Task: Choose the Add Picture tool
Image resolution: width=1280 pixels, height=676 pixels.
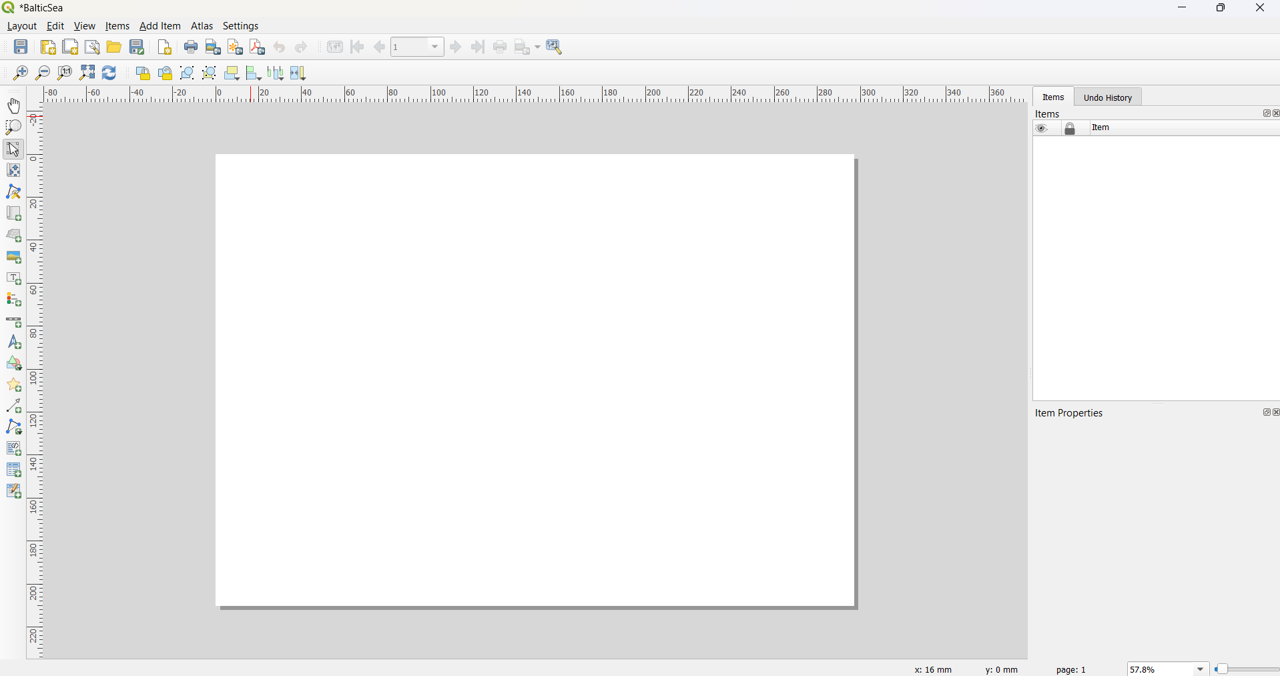Action: [14, 257]
